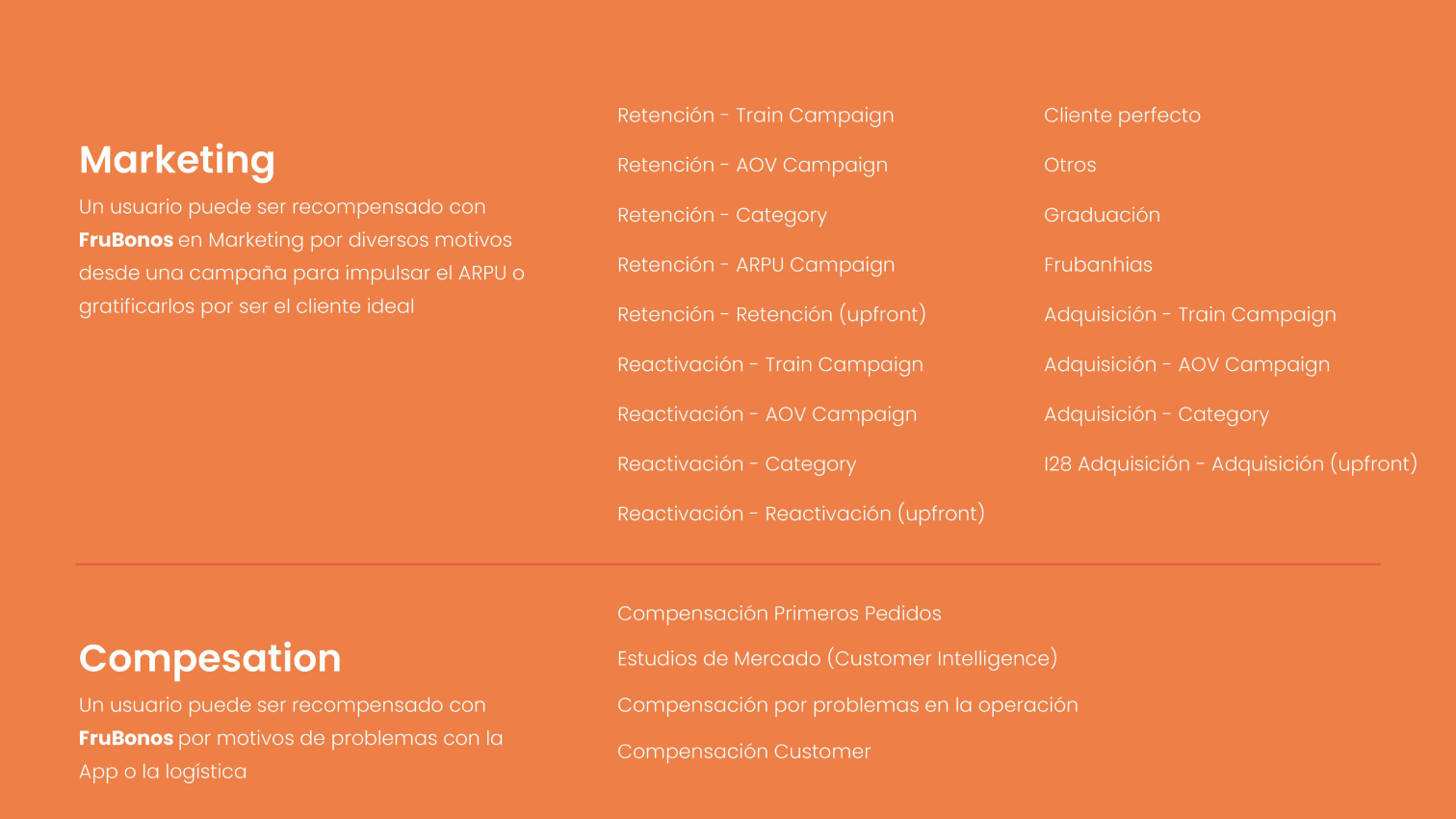Click the Marketing heading
This screenshot has height=819, width=1456.
[x=177, y=160]
